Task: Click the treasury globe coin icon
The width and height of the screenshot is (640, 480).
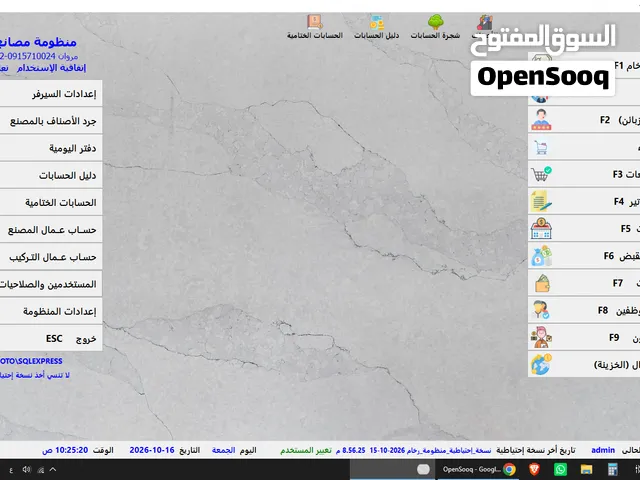Action: 541,364
